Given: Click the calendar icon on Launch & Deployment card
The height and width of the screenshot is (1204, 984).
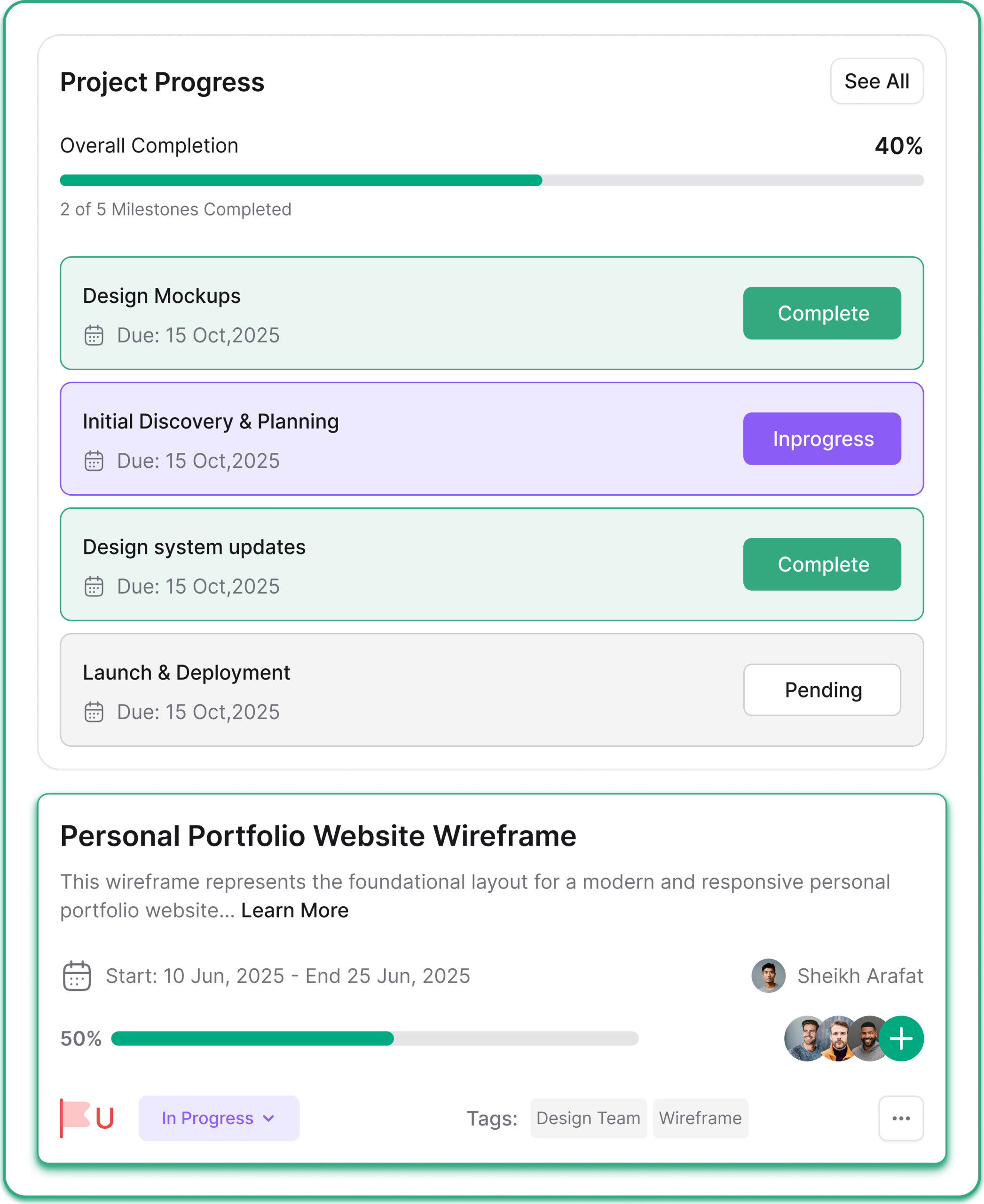Looking at the screenshot, I should pos(94,713).
